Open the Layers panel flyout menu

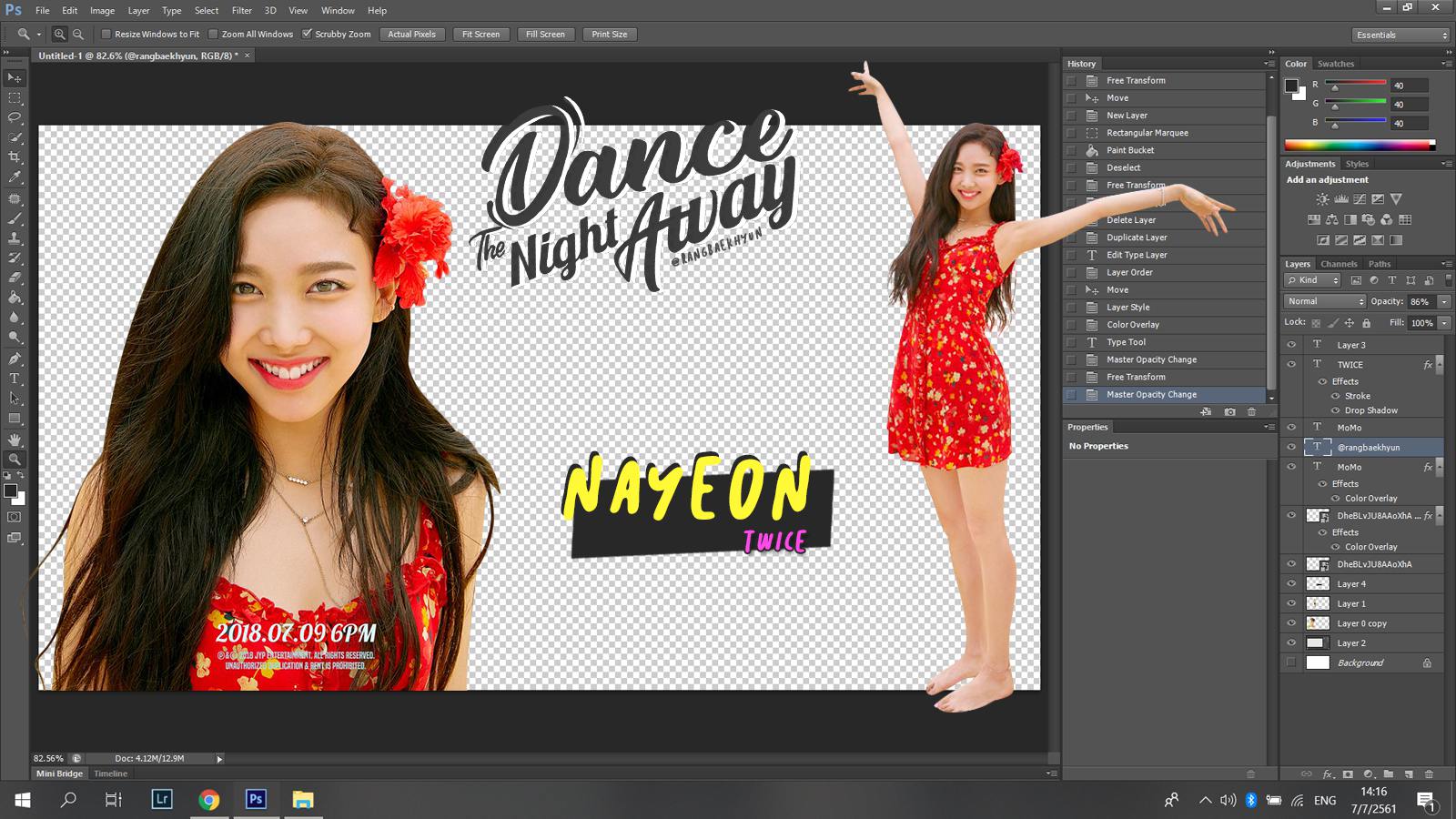click(x=1447, y=264)
